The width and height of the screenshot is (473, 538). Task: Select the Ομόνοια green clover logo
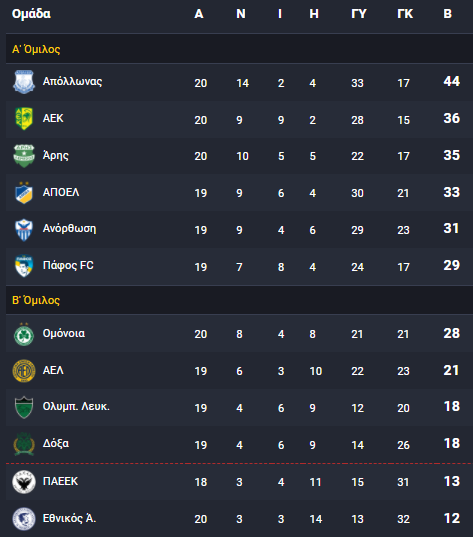24,334
